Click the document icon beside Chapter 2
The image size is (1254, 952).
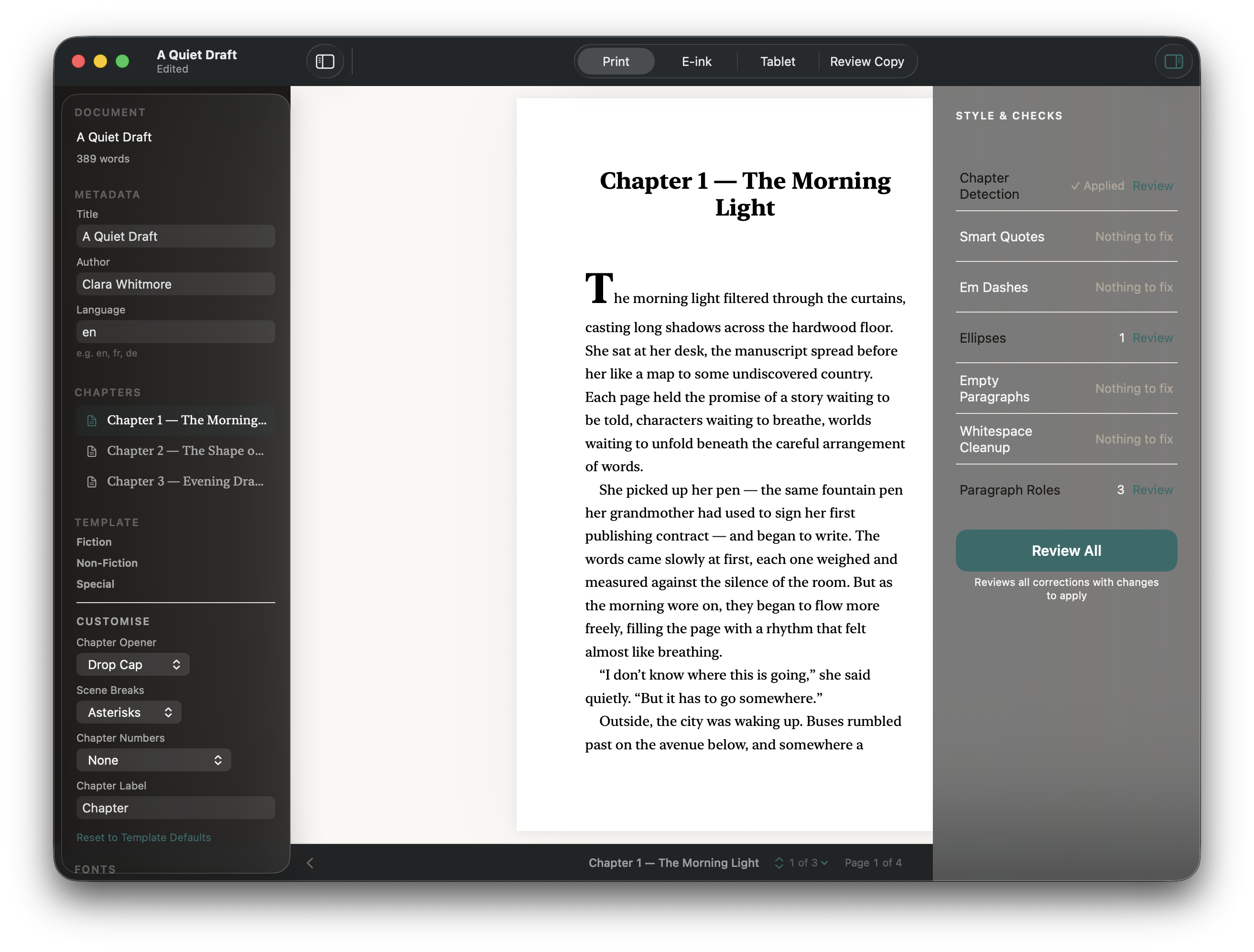point(92,451)
